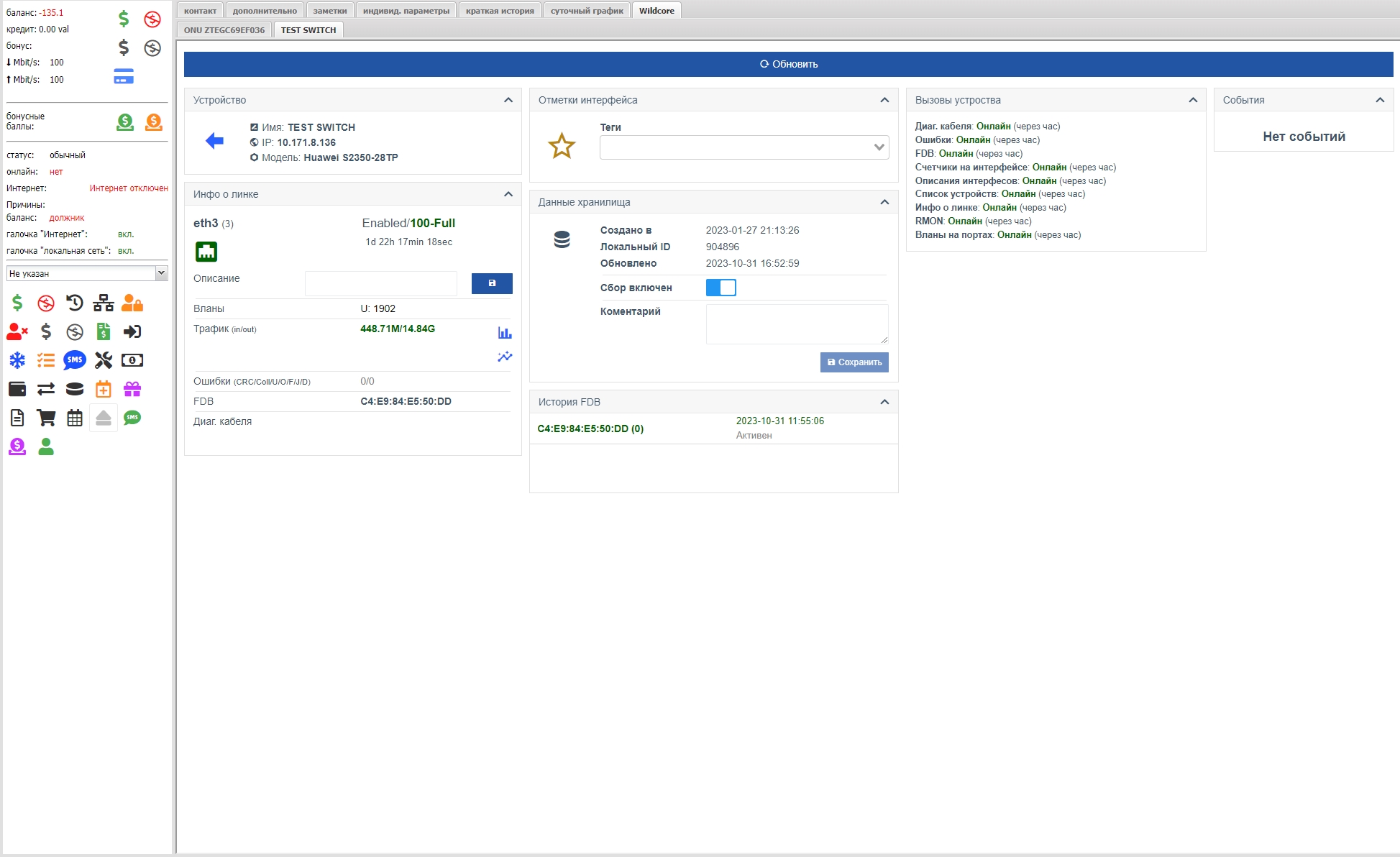The image size is (1400, 857).
Task: Click the shopping cart icon
Action: (x=46, y=418)
